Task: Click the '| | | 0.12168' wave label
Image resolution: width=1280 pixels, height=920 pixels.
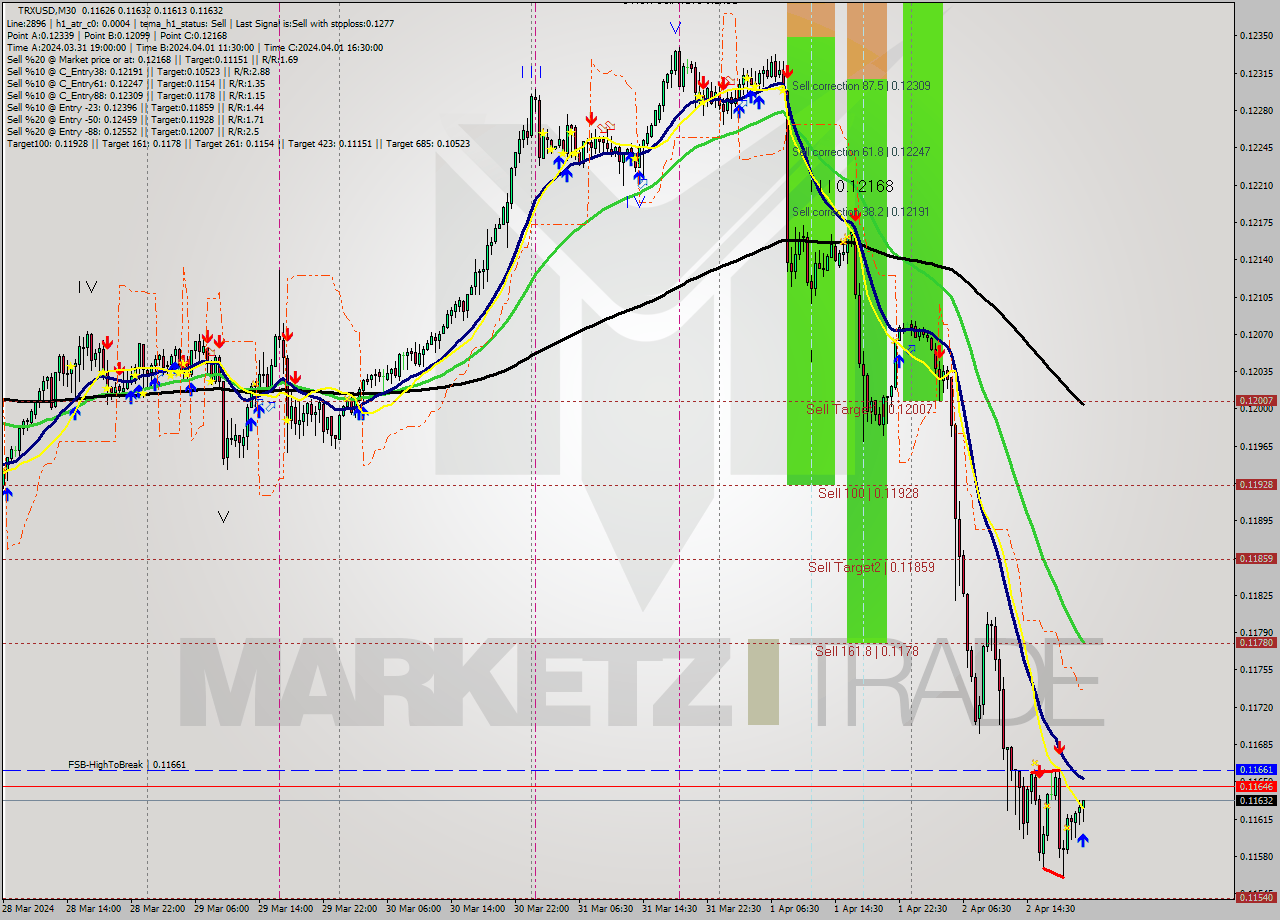Action: point(851,186)
